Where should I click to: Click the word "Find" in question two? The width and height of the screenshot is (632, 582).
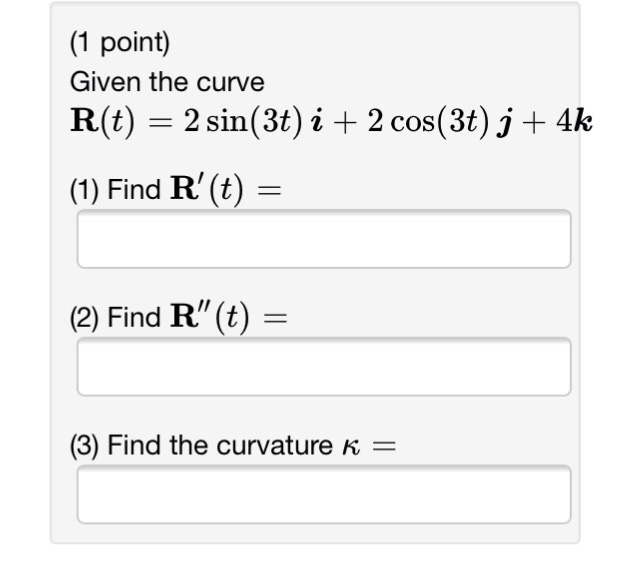click(127, 318)
